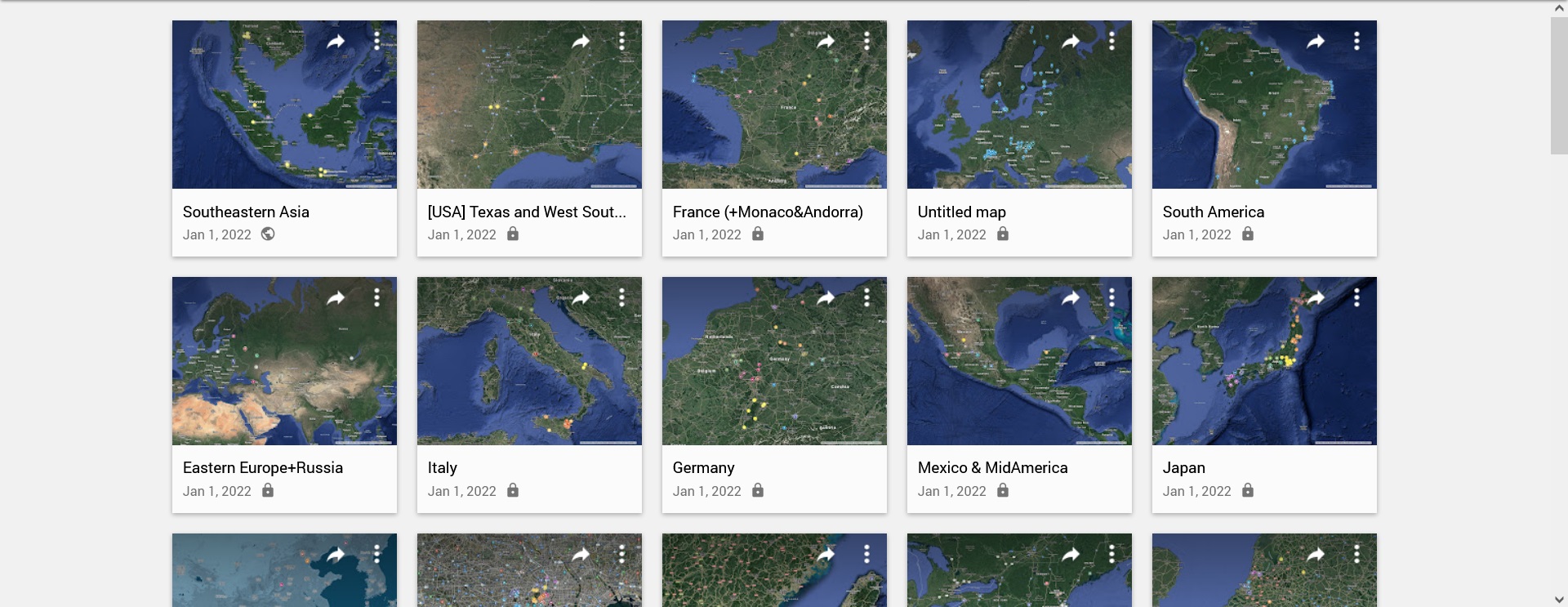Click the lock icon under South America
This screenshot has height=607, width=1568.
(1248, 234)
